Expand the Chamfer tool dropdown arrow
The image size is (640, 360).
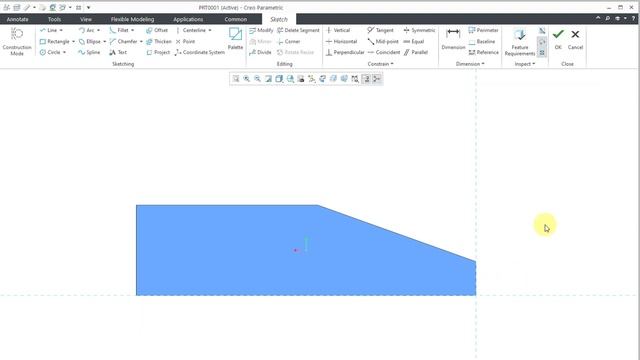pyautogui.click(x=141, y=42)
